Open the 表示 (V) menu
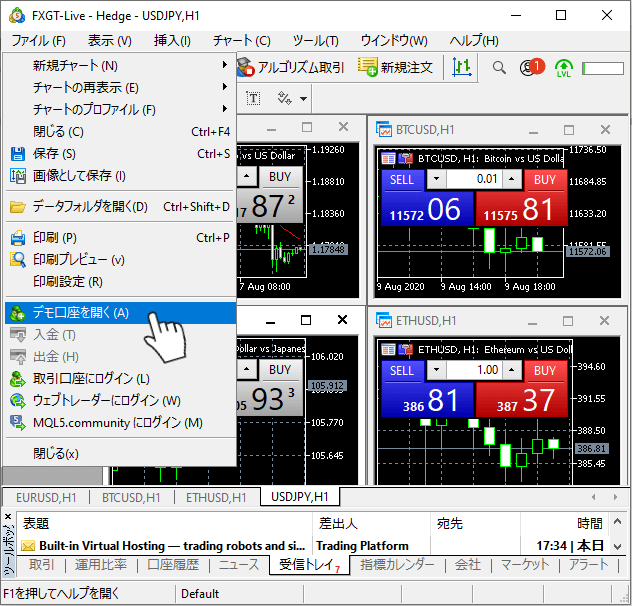The height and width of the screenshot is (606, 632). tap(110, 41)
